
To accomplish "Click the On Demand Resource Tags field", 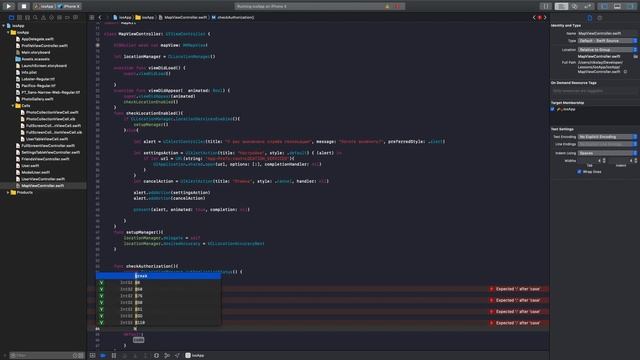I will tap(594, 91).
